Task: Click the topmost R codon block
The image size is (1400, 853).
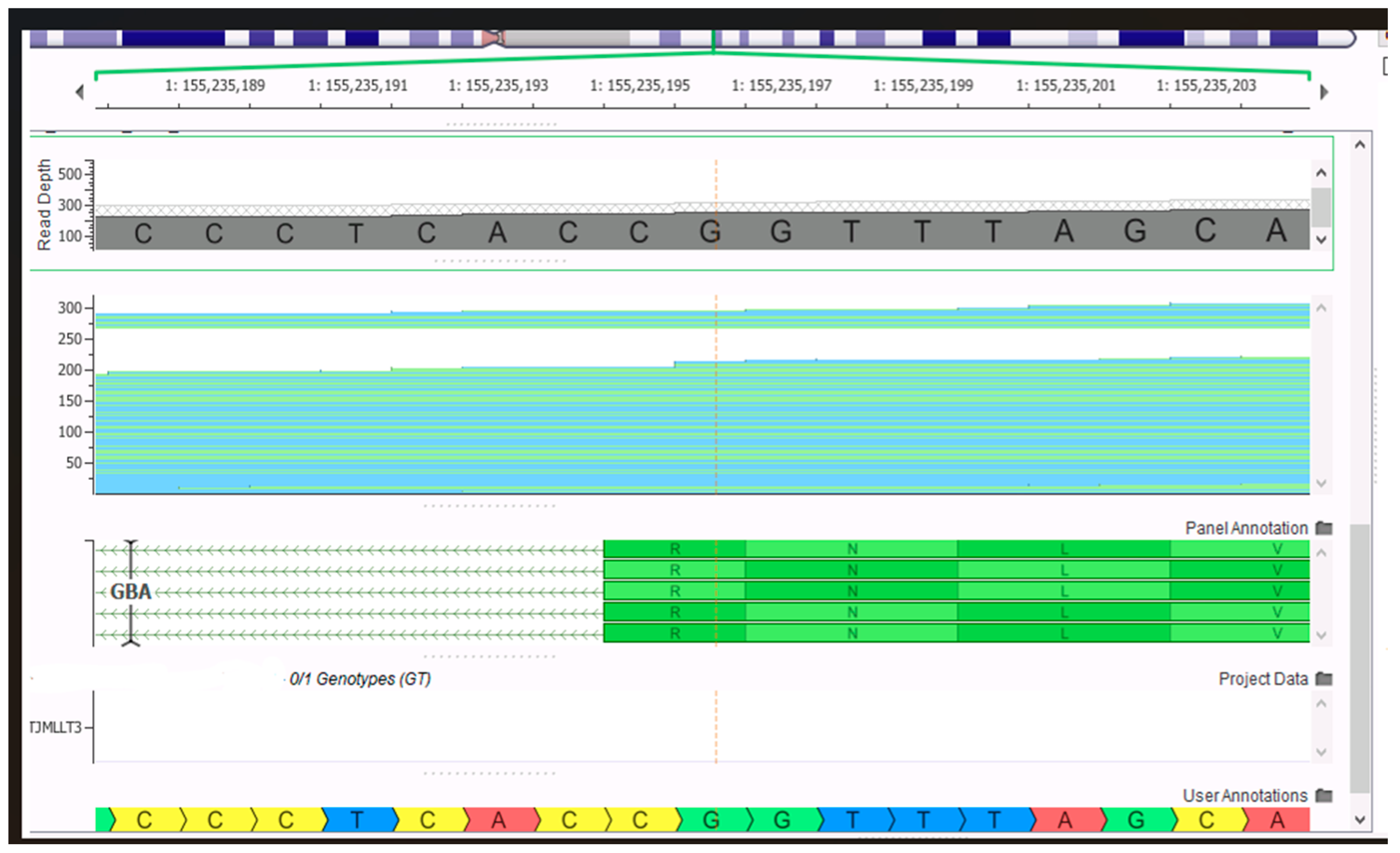Action: (x=675, y=549)
